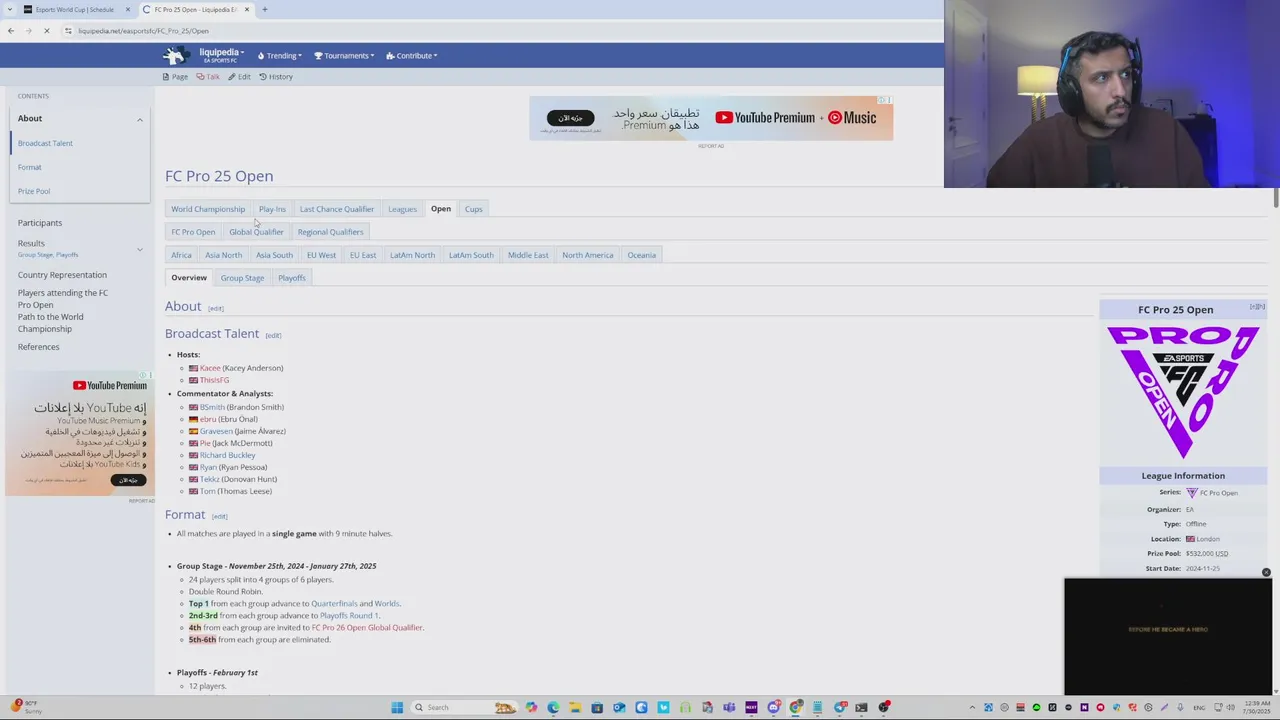
Task: Jump to Broadcast Talent in contents
Action: [45, 143]
